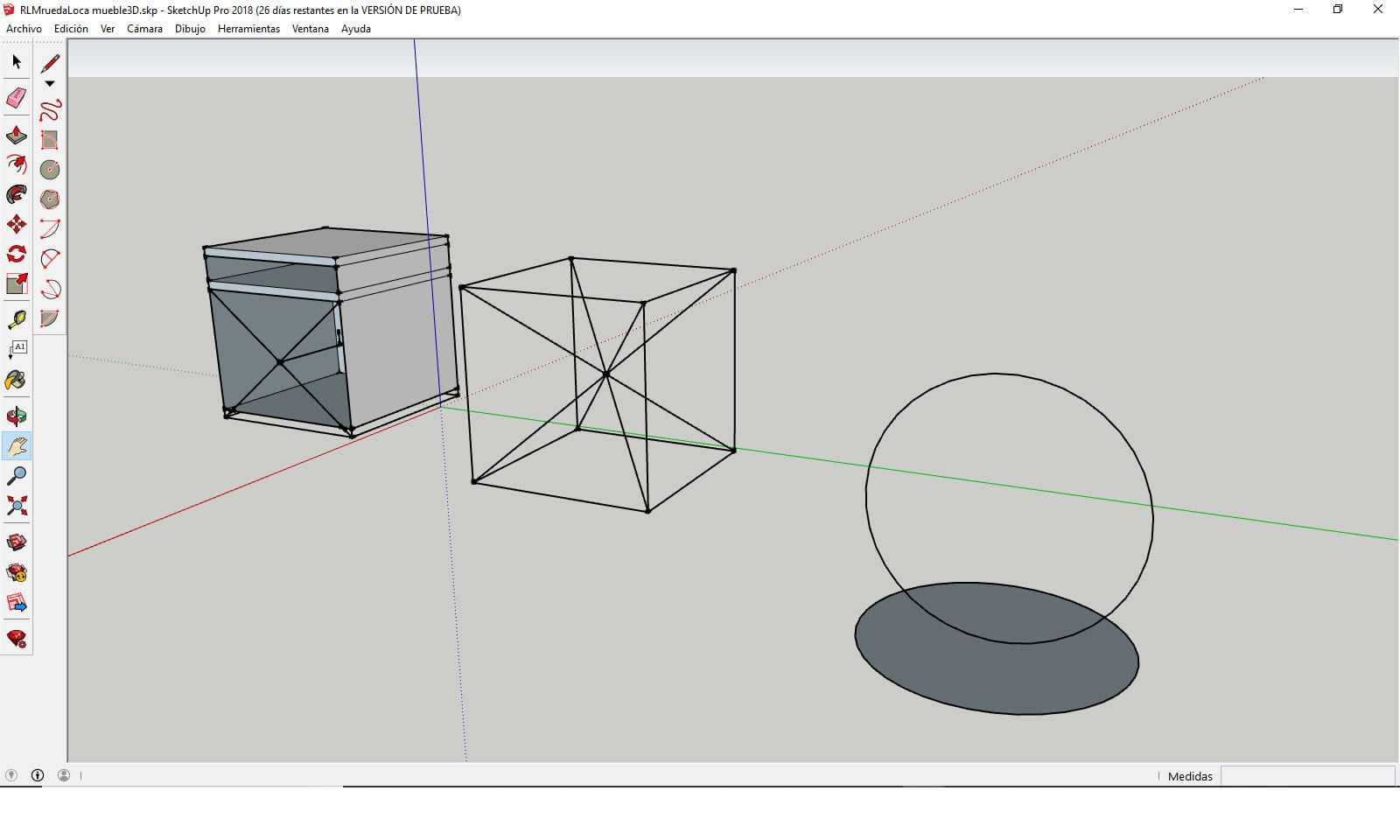Image resolution: width=1400 pixels, height=840 pixels.
Task: Click the model credits info icon
Action: [x=38, y=775]
